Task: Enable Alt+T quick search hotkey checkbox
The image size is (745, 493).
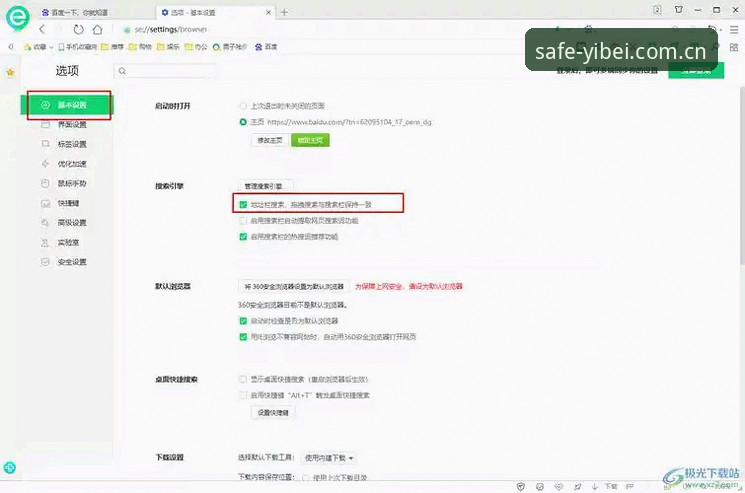Action: tap(243, 395)
